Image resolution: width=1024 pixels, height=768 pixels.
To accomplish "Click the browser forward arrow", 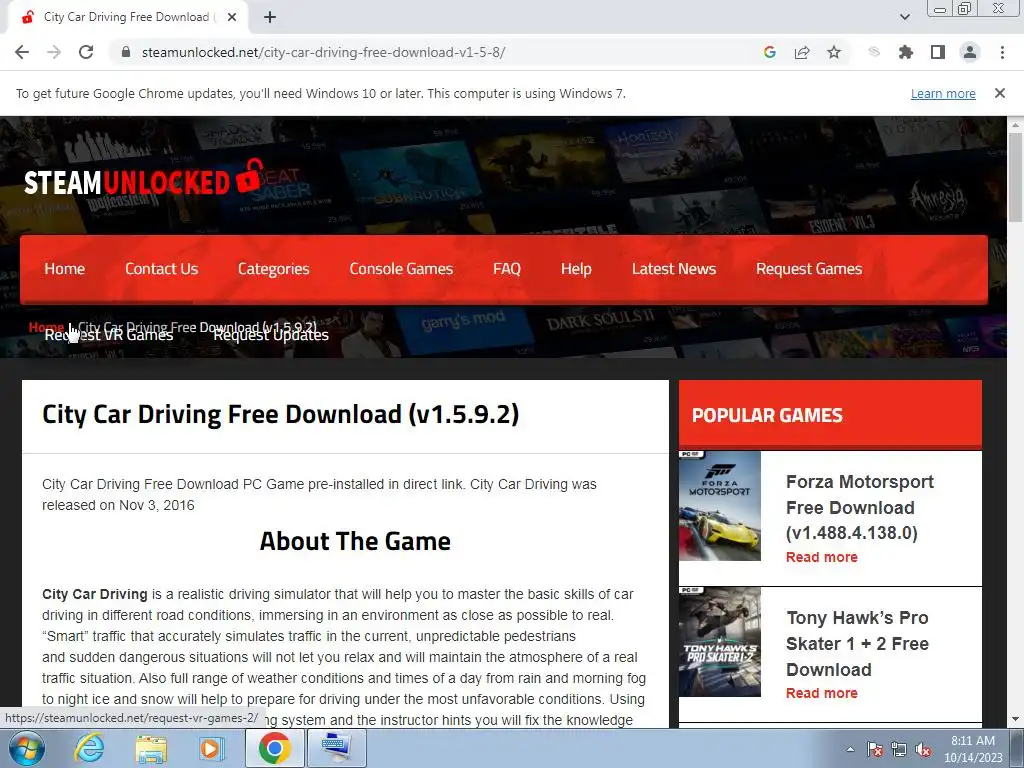I will pos(54,52).
